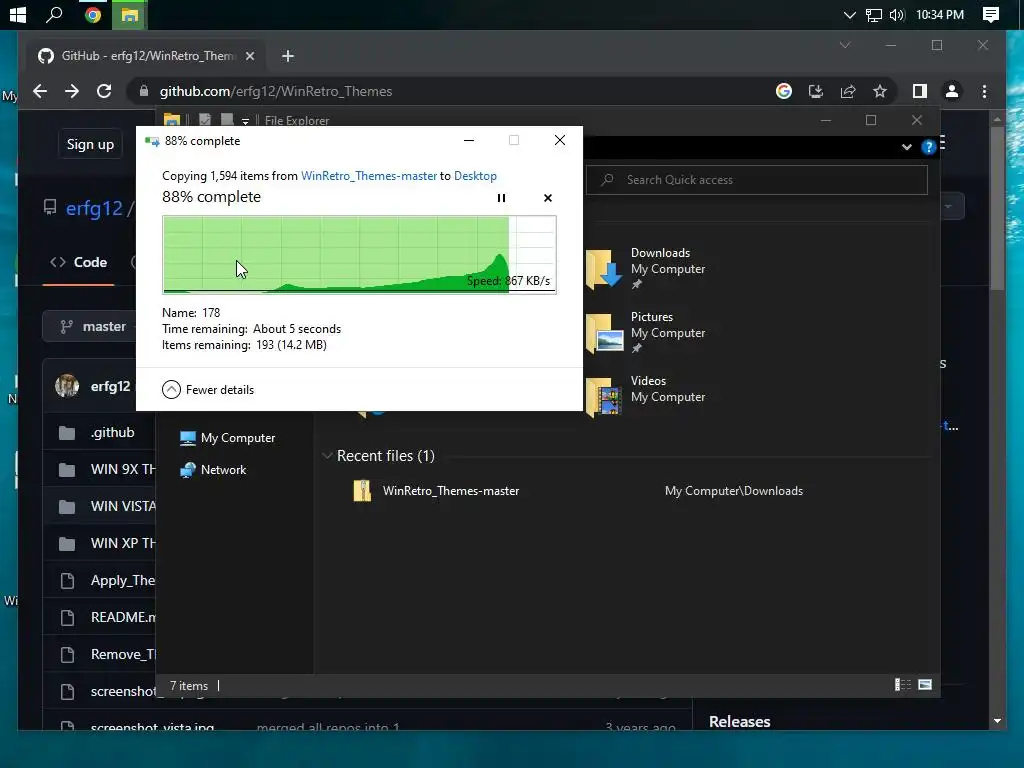Click the Google icon in the address bar
Viewport: 1024px width, 768px height.
pyautogui.click(x=784, y=91)
